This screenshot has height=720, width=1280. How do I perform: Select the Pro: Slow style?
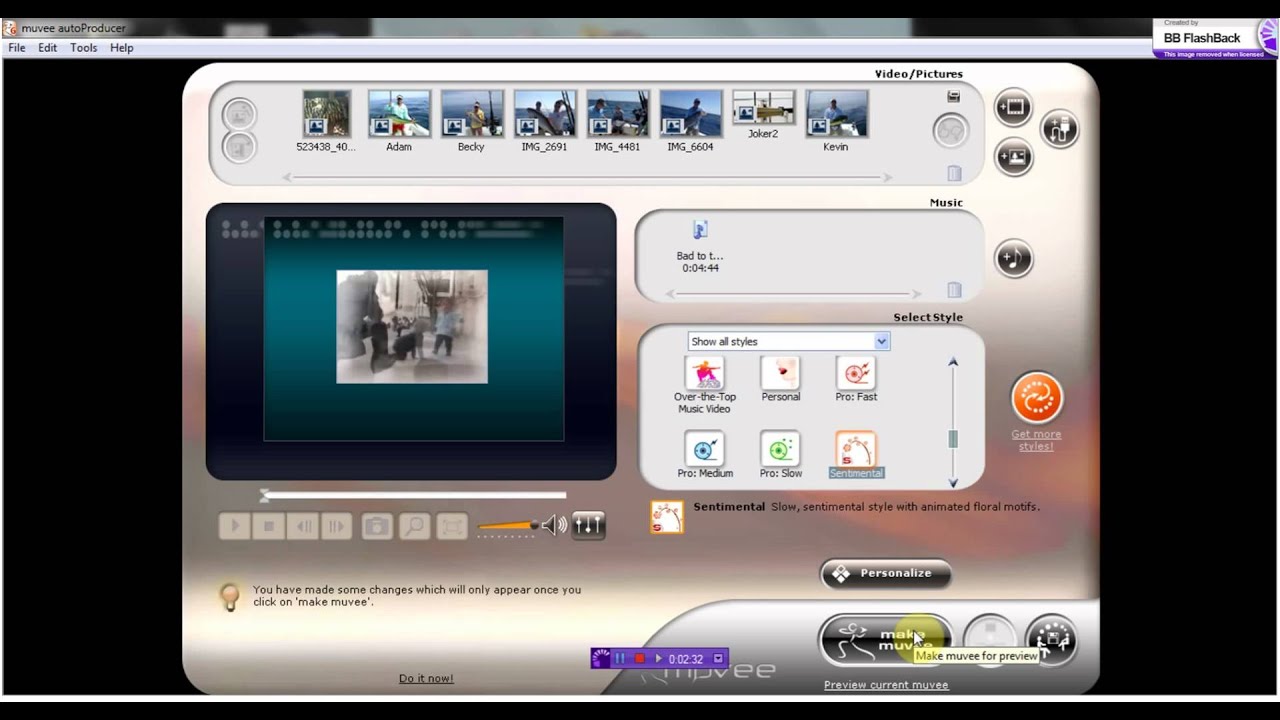click(780, 456)
